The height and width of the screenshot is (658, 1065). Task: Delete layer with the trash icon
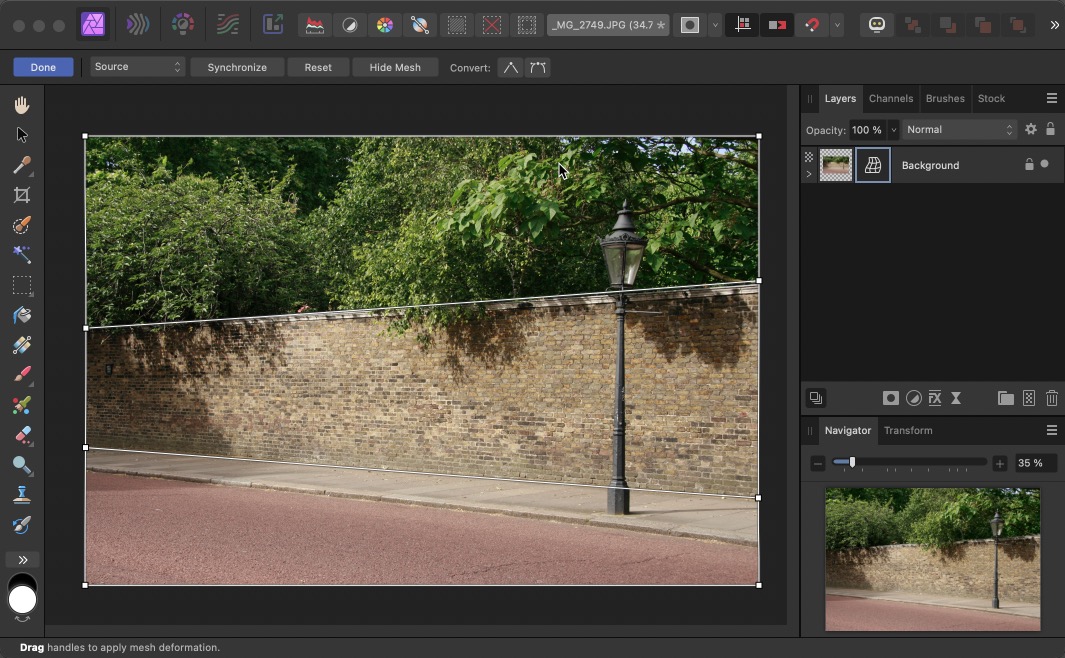pyautogui.click(x=1052, y=398)
